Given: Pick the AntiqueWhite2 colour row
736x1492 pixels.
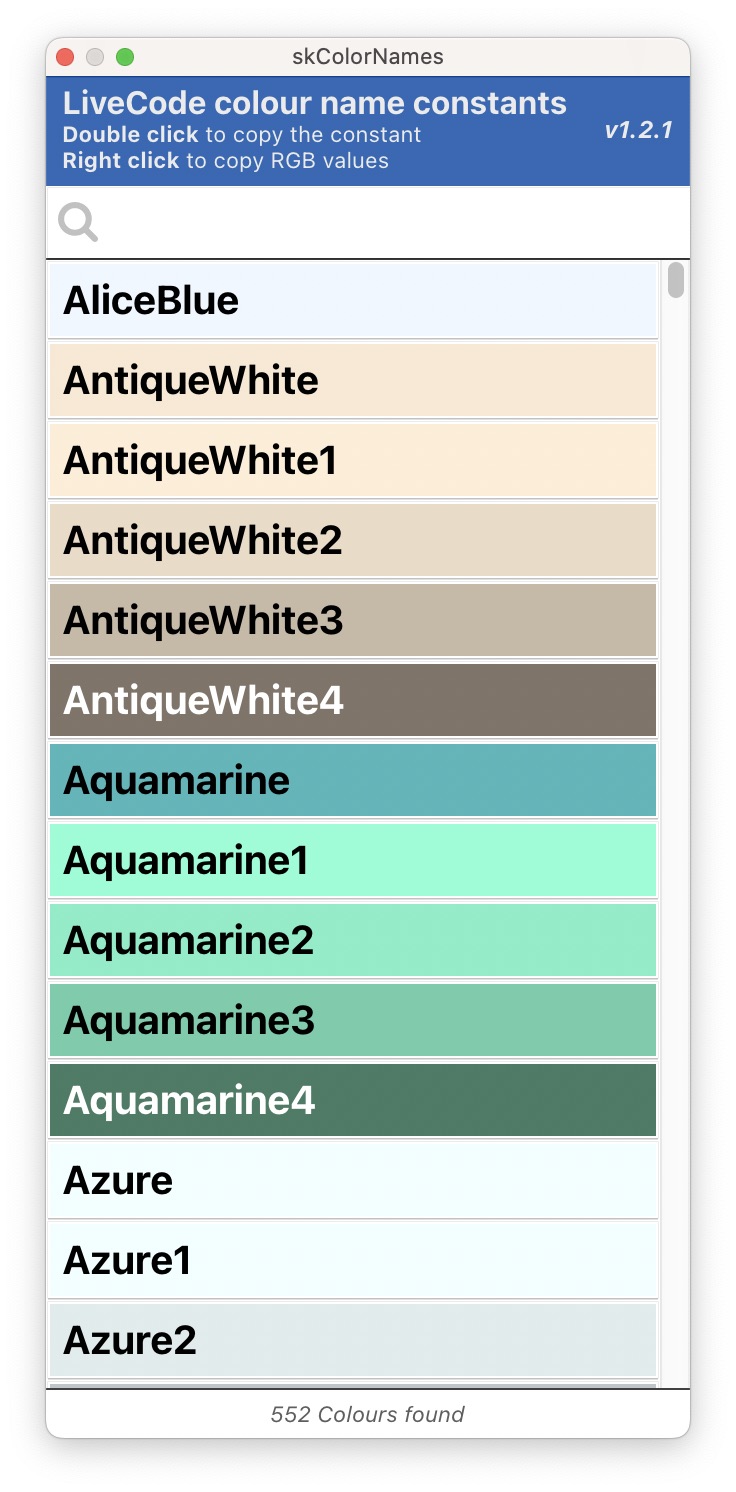Looking at the screenshot, I should pos(353,540).
